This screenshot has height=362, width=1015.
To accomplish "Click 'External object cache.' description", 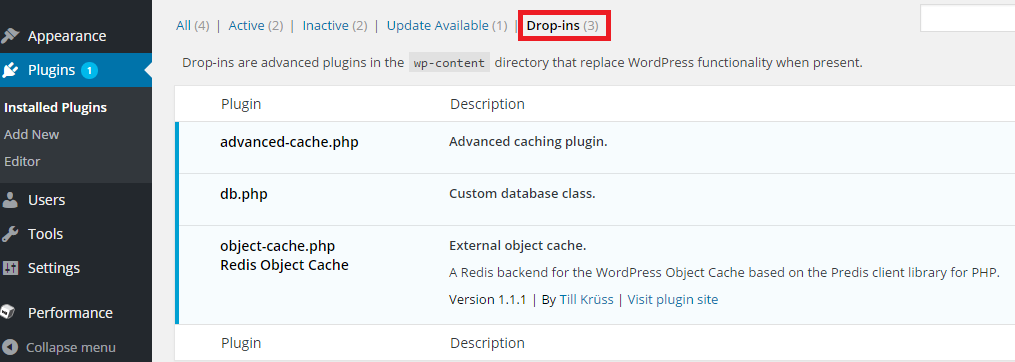I will [517, 246].
